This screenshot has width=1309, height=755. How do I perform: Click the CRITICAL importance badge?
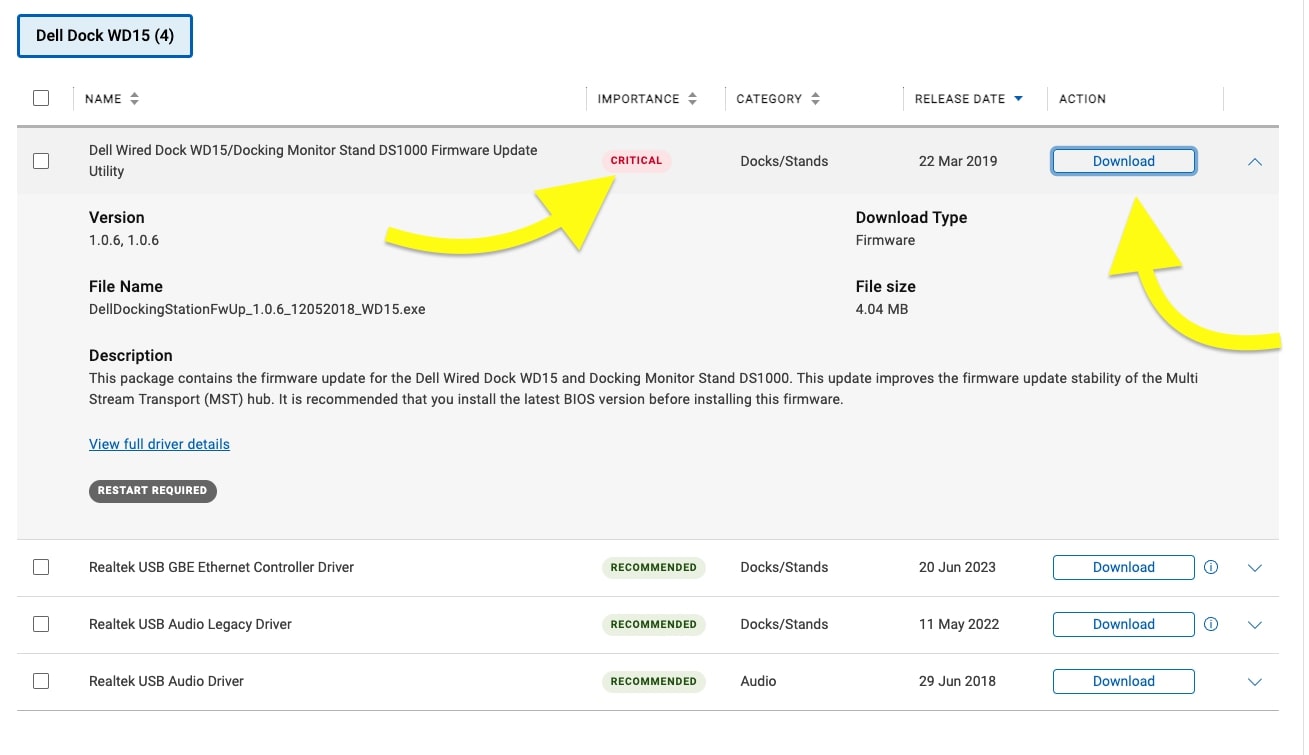636,160
